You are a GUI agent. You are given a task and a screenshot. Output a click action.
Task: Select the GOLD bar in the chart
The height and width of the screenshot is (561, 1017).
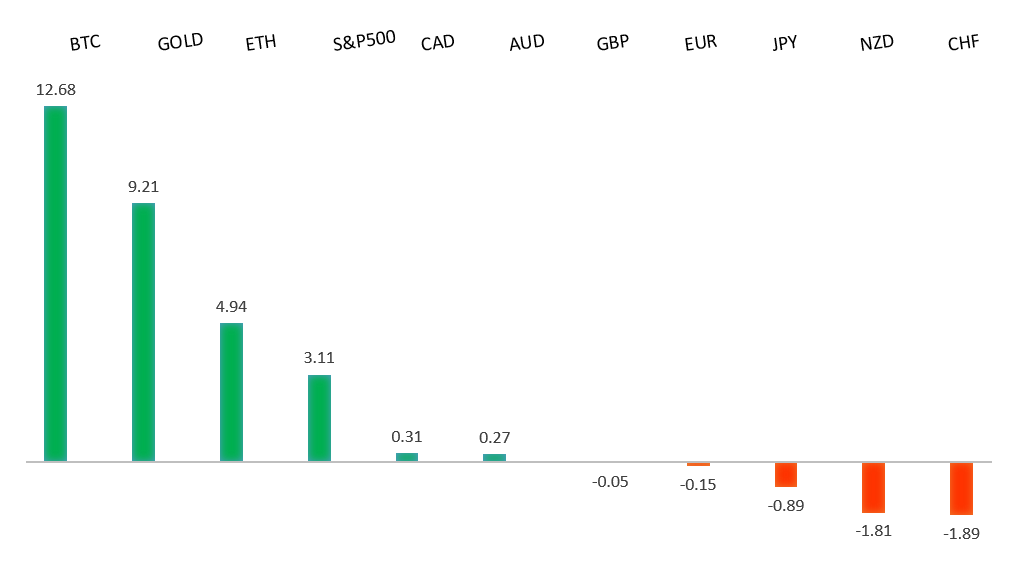pyautogui.click(x=143, y=332)
